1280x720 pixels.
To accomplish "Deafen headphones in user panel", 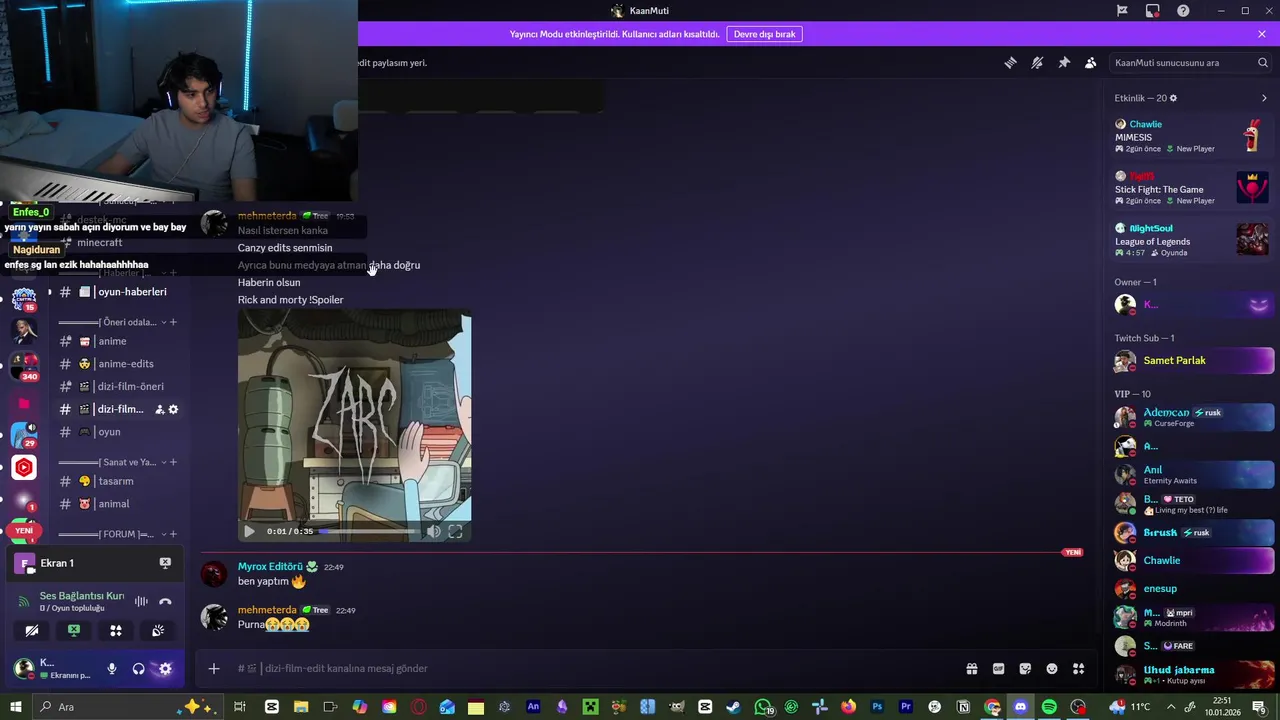I will click(139, 669).
